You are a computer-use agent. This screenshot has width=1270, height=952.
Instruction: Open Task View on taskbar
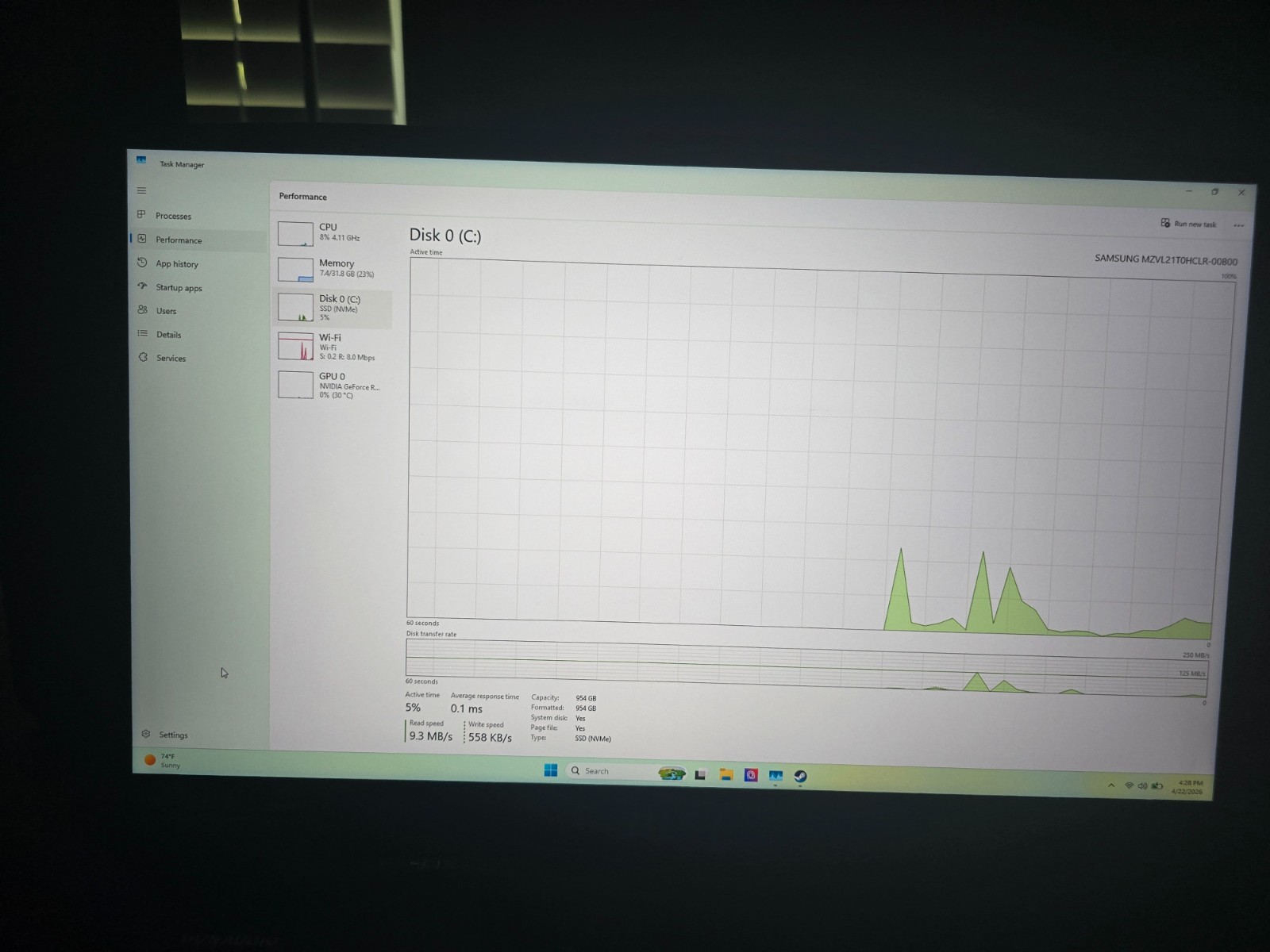point(700,775)
